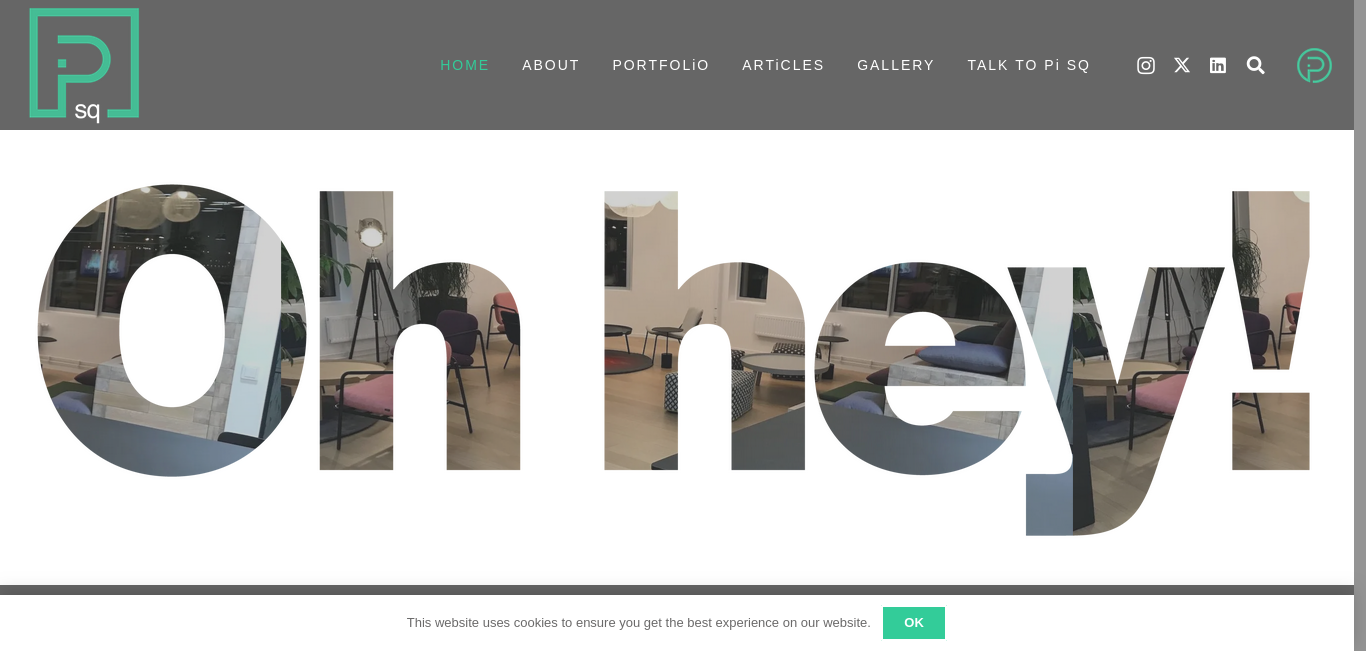Go to the HOME menu item

click(465, 65)
